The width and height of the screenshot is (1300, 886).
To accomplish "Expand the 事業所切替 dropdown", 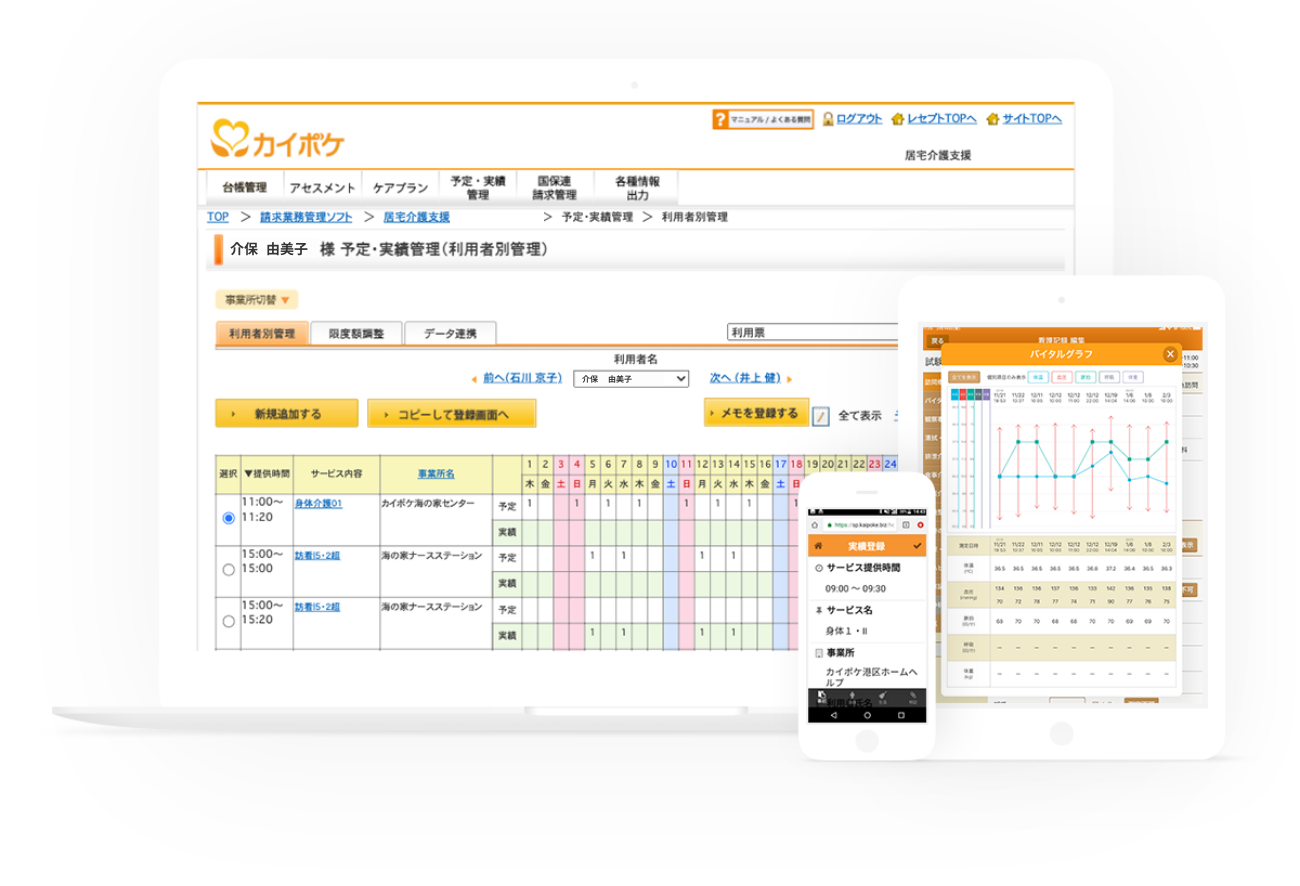I will pyautogui.click(x=256, y=299).
